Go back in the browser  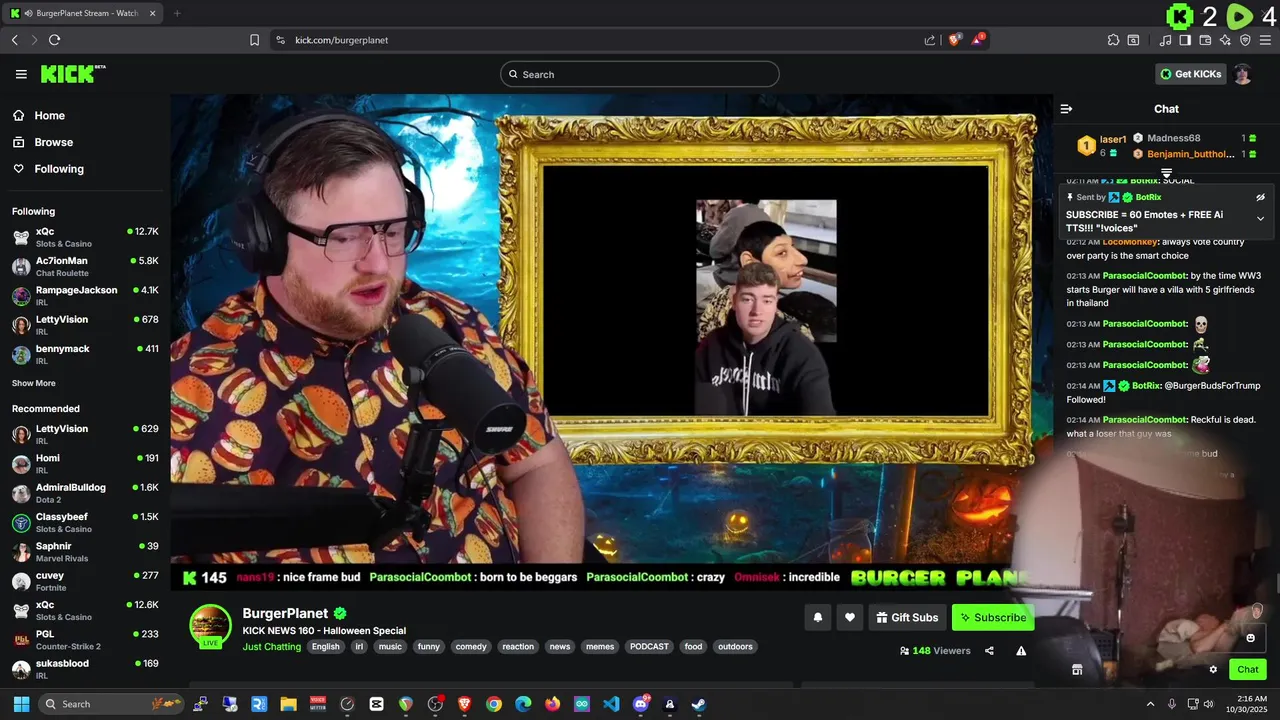[14, 40]
